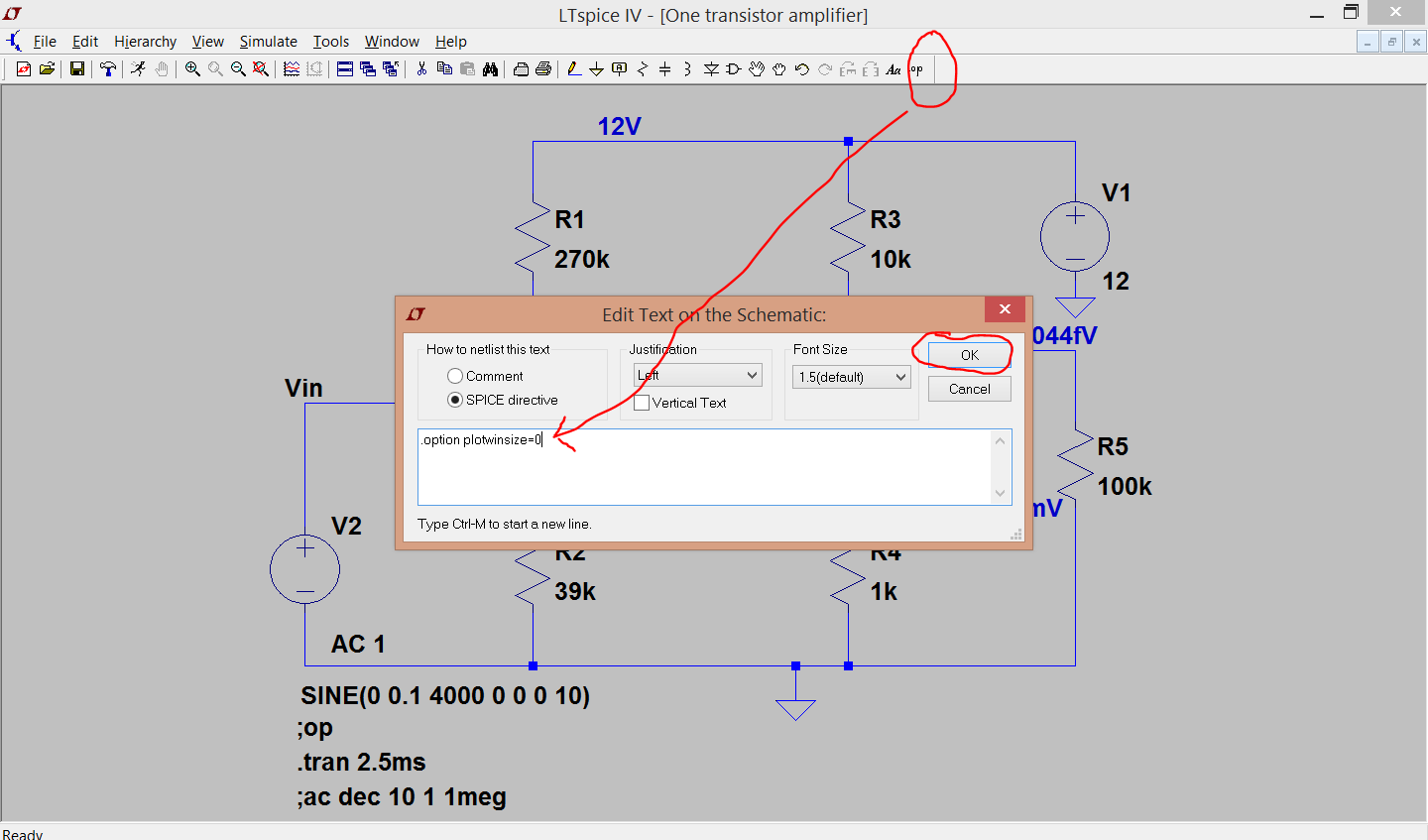Screen dimensions: 1428x840
Task: Open the Edit menu
Action: click(85, 42)
